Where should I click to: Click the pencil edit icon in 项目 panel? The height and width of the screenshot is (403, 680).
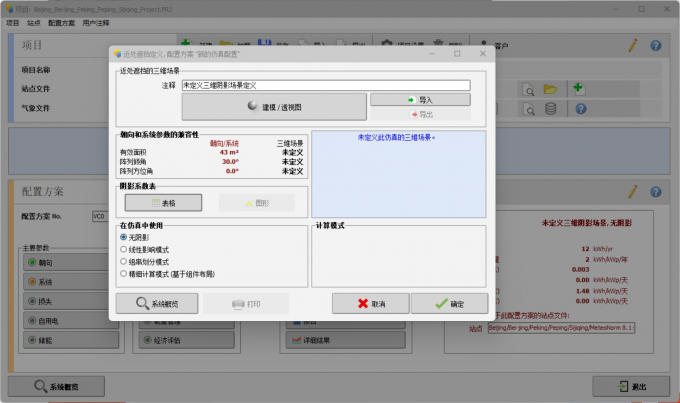633,45
